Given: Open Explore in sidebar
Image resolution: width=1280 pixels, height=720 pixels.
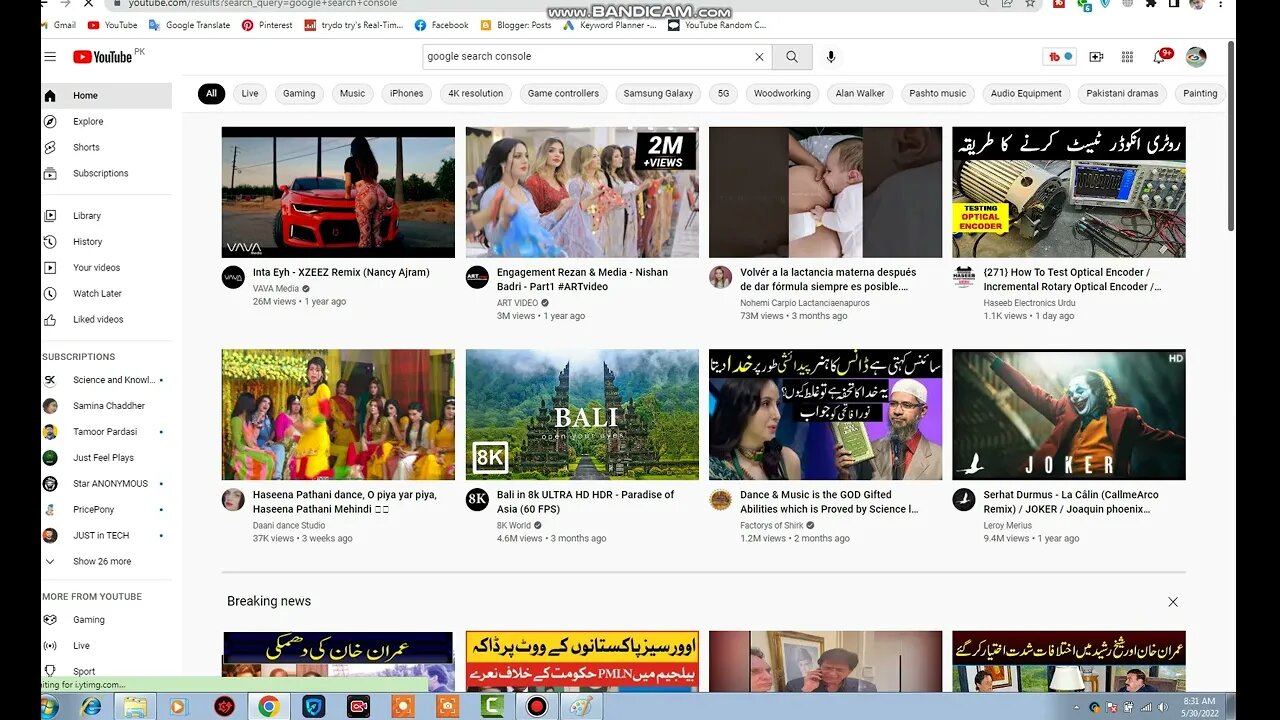Looking at the screenshot, I should 106,122.
